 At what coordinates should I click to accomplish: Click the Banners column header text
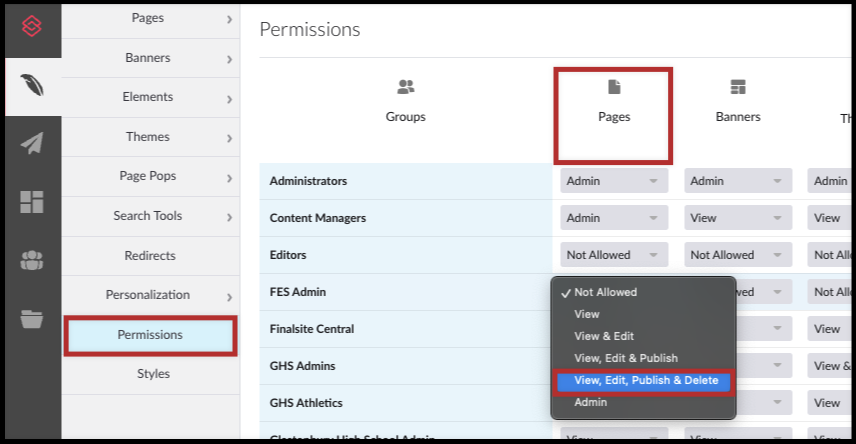click(738, 117)
